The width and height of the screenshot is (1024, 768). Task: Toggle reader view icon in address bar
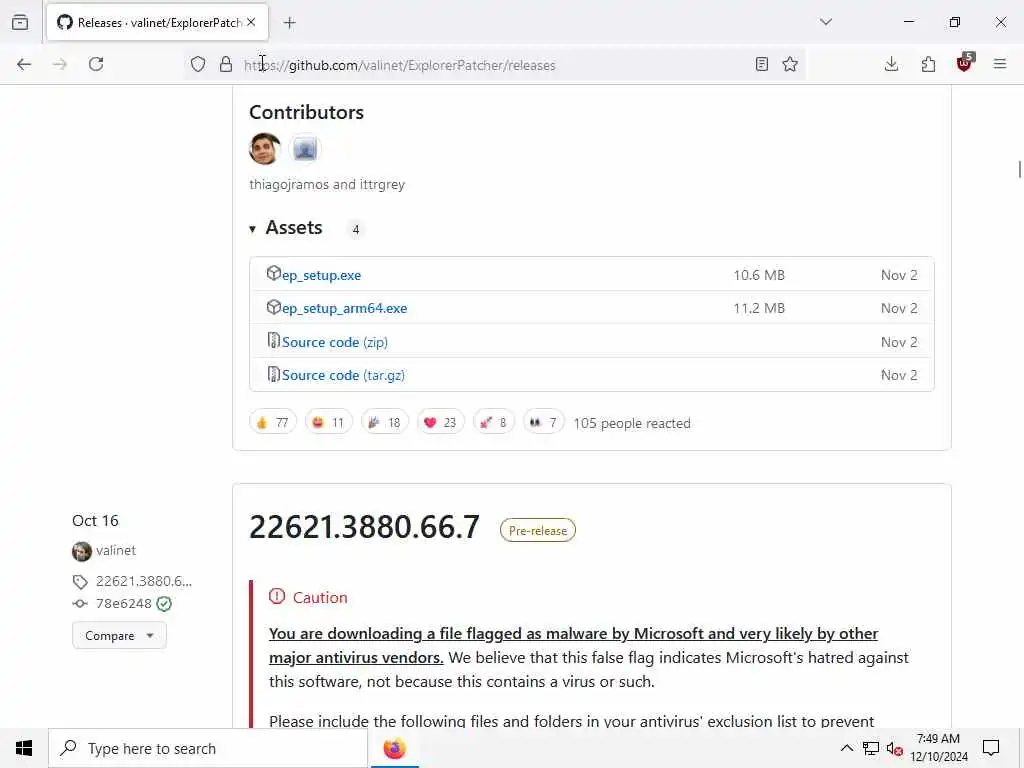761,64
